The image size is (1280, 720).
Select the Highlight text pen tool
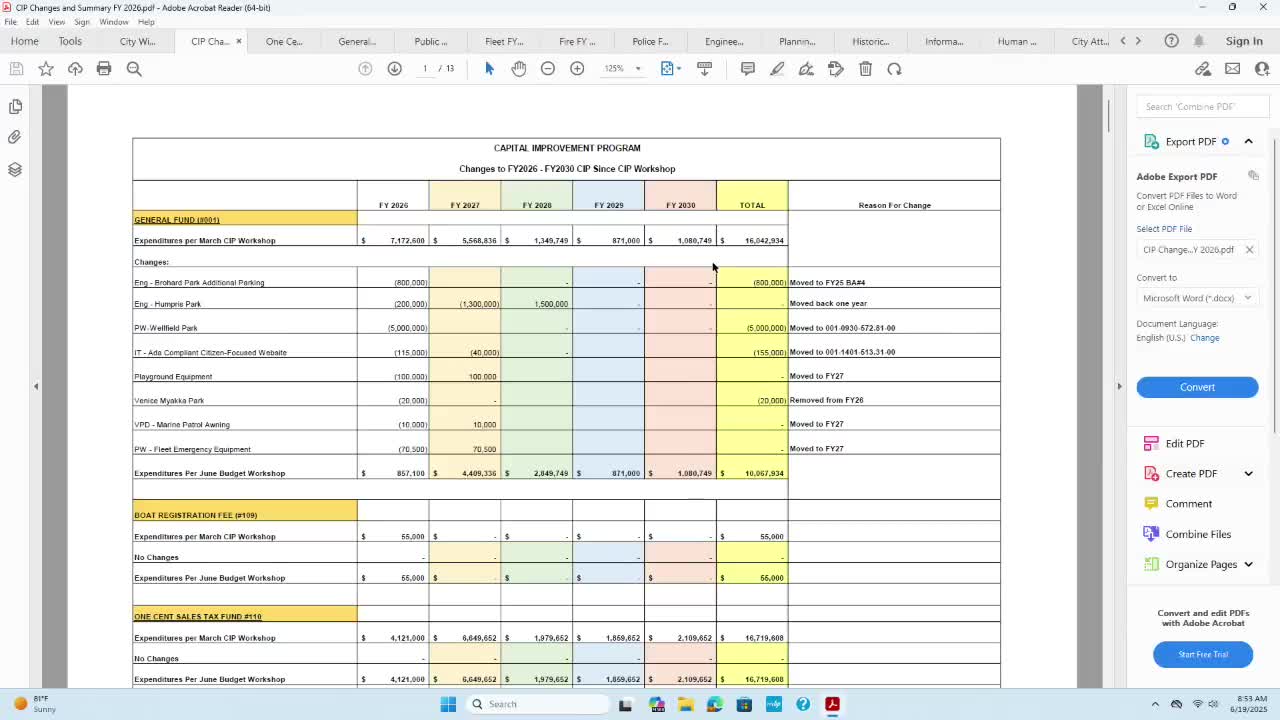tap(777, 69)
